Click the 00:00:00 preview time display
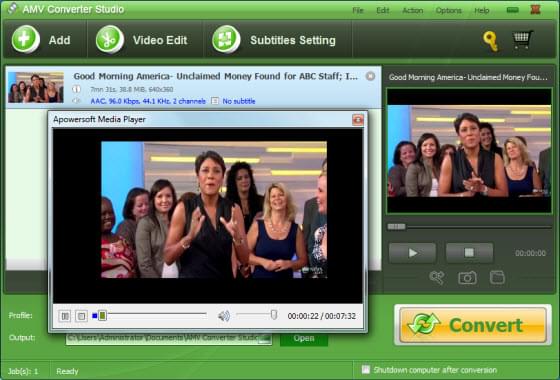This screenshot has width=560, height=380. pyautogui.click(x=530, y=253)
